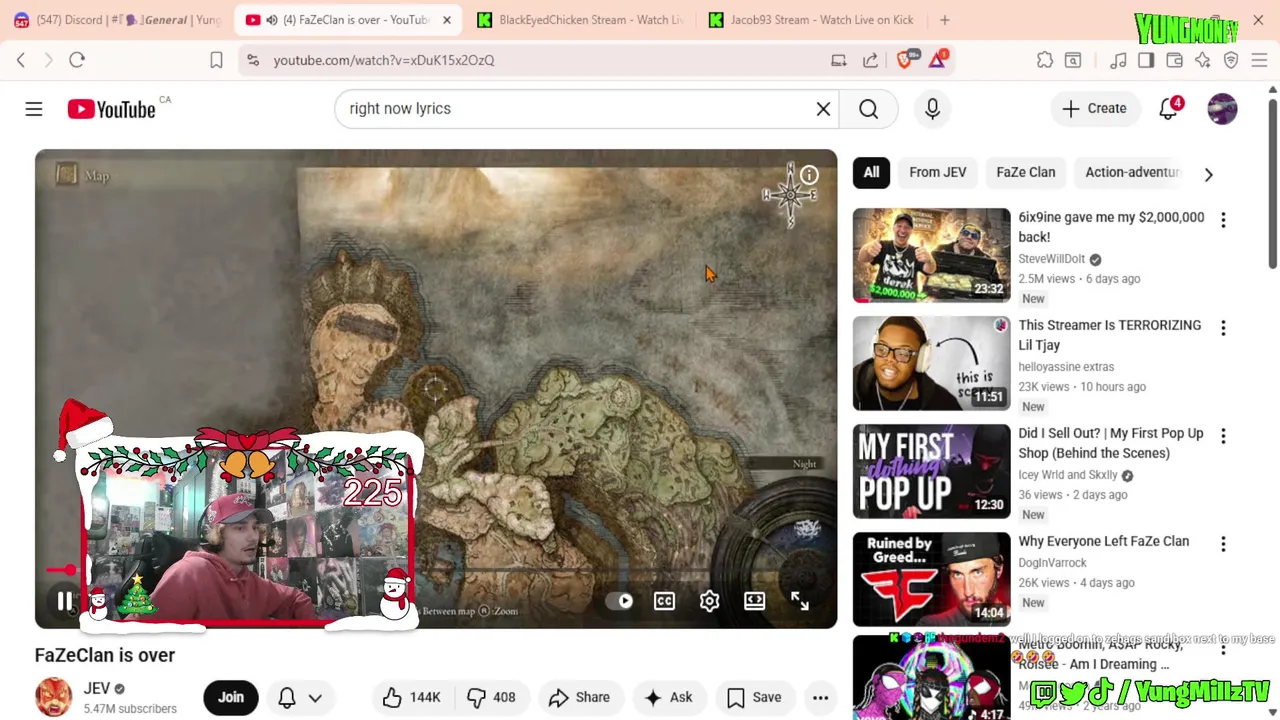Open a new browser tab

[944, 20]
